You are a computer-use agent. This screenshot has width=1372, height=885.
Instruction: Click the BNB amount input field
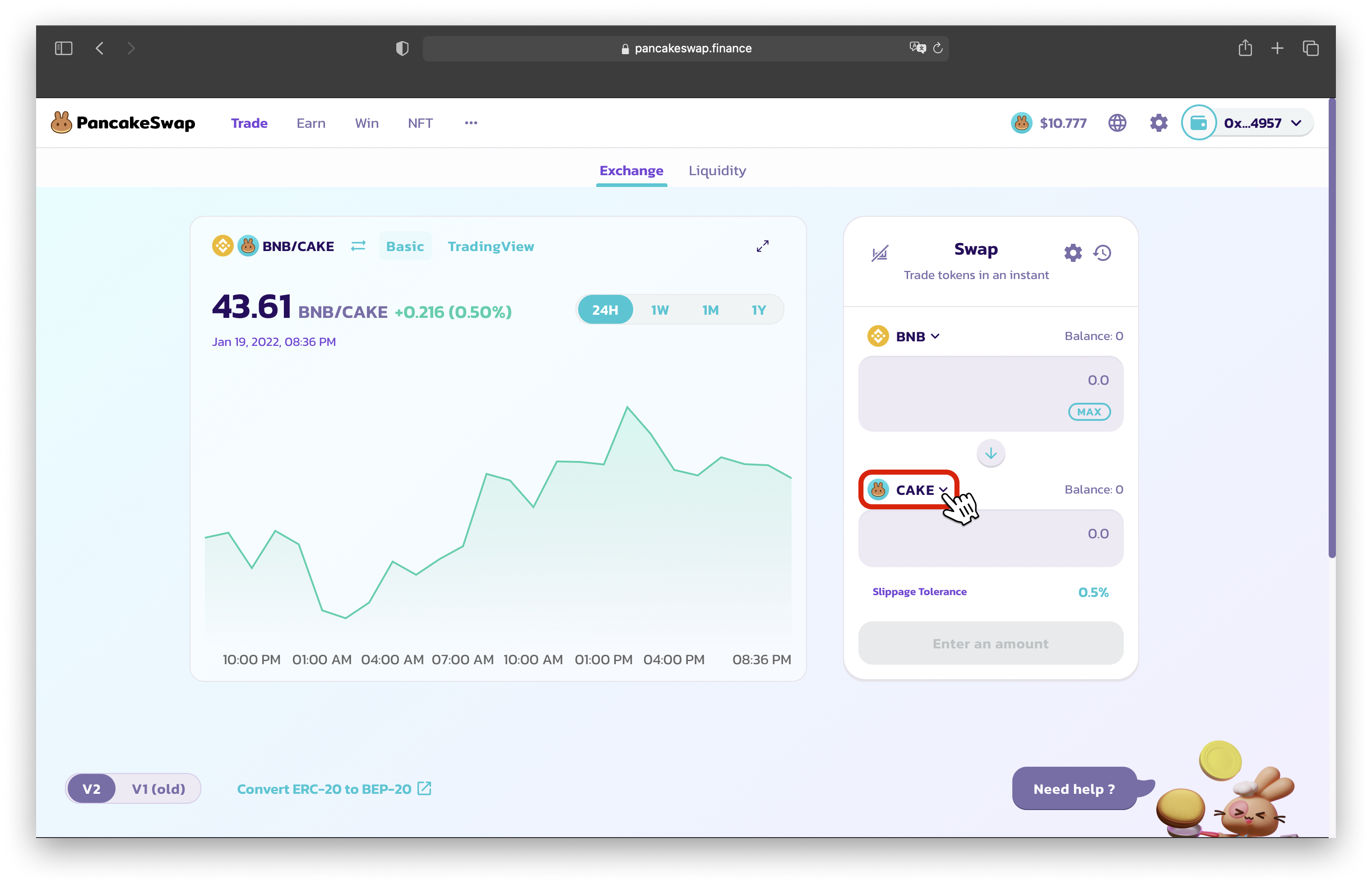pos(990,394)
